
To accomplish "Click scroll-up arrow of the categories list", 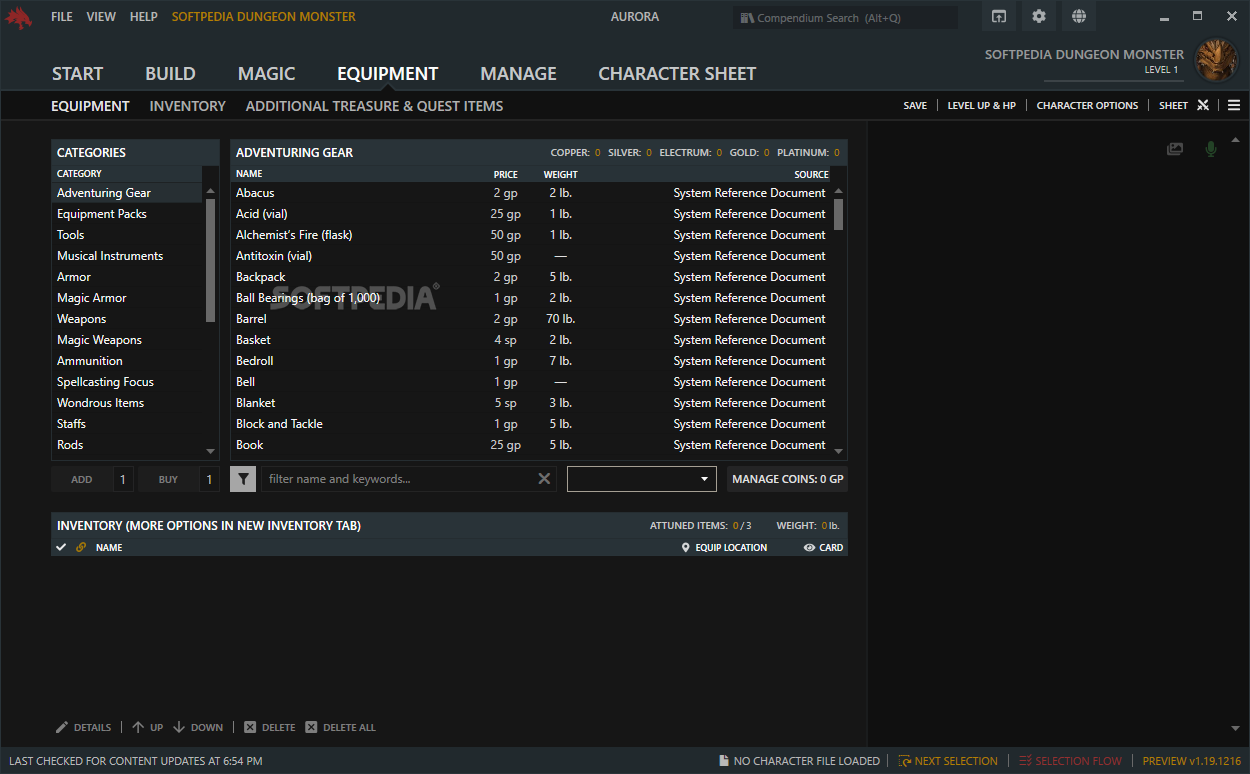I will (210, 191).
